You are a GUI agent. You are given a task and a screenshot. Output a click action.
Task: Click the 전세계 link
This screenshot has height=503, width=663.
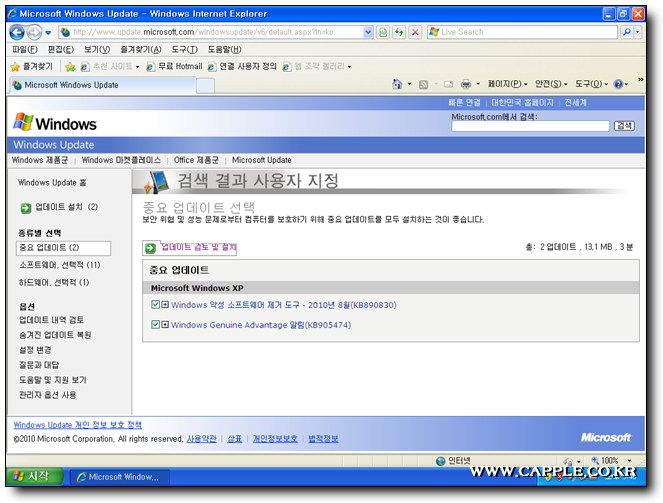575,103
